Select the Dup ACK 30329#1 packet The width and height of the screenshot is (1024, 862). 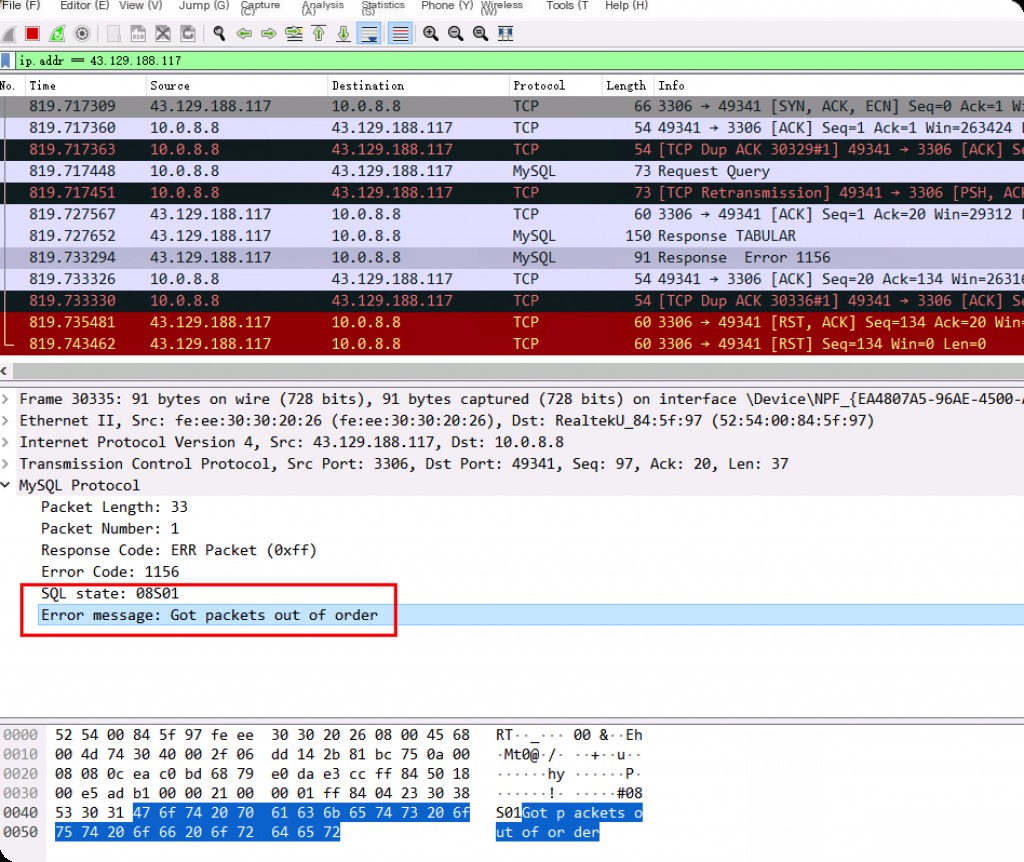click(512, 150)
